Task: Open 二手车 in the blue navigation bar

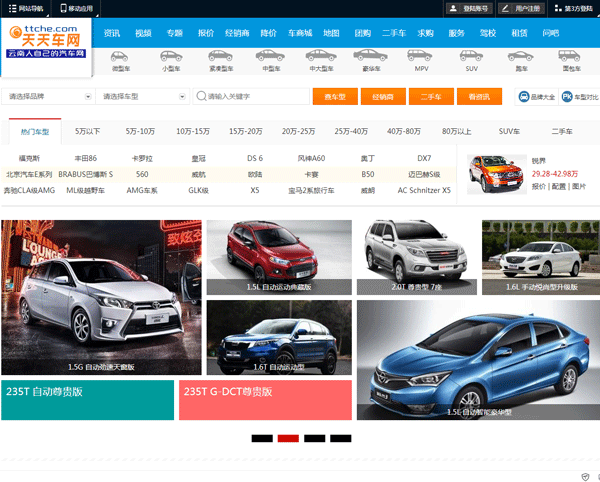Action: [394, 33]
